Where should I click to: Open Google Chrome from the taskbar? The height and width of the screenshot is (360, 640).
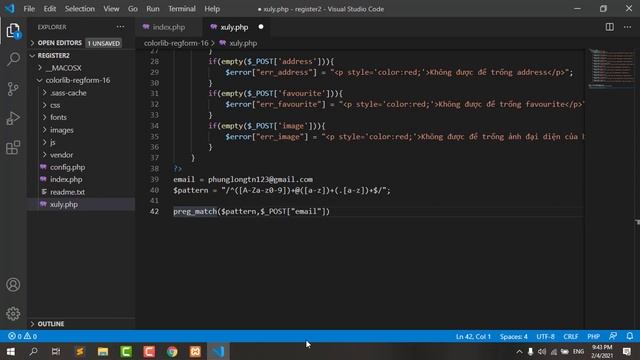(x=172, y=351)
